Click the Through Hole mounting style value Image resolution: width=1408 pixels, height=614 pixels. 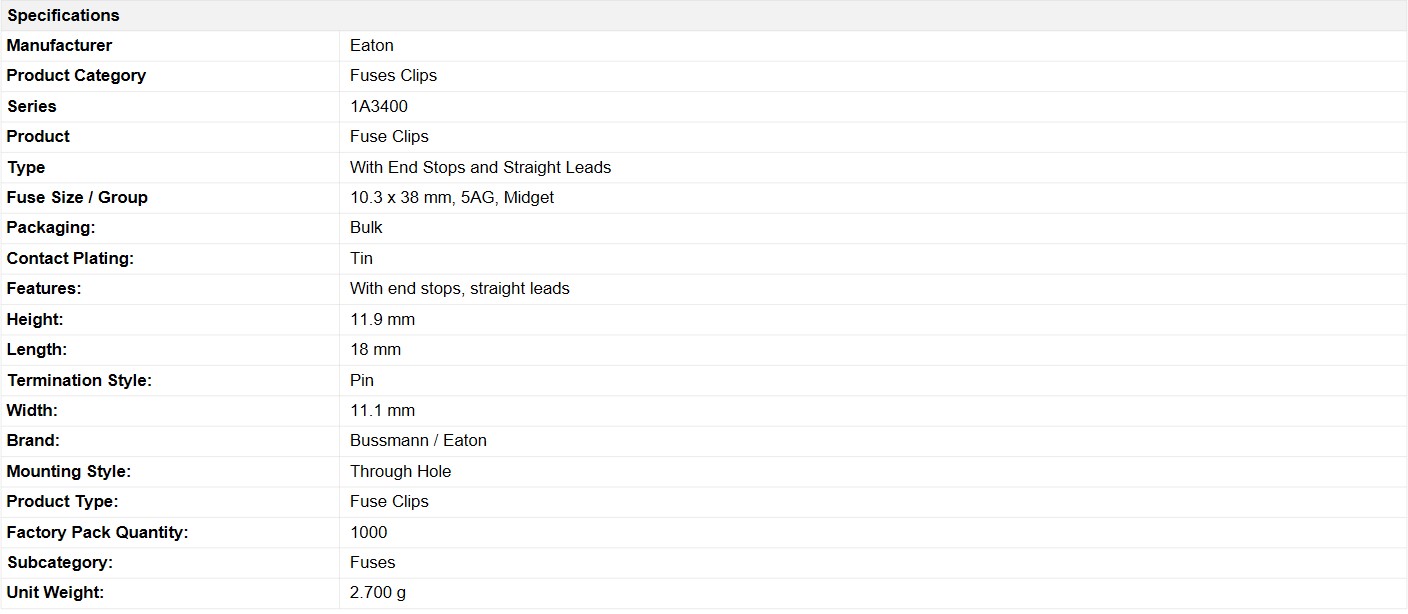tap(400, 471)
